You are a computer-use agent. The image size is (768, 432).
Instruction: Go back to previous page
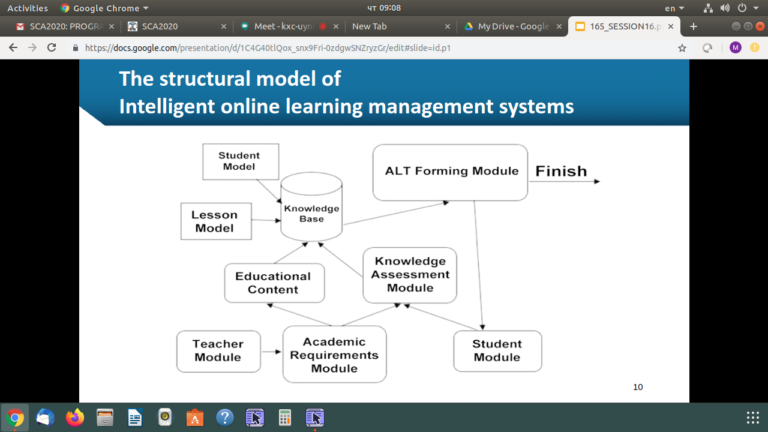tap(13, 47)
